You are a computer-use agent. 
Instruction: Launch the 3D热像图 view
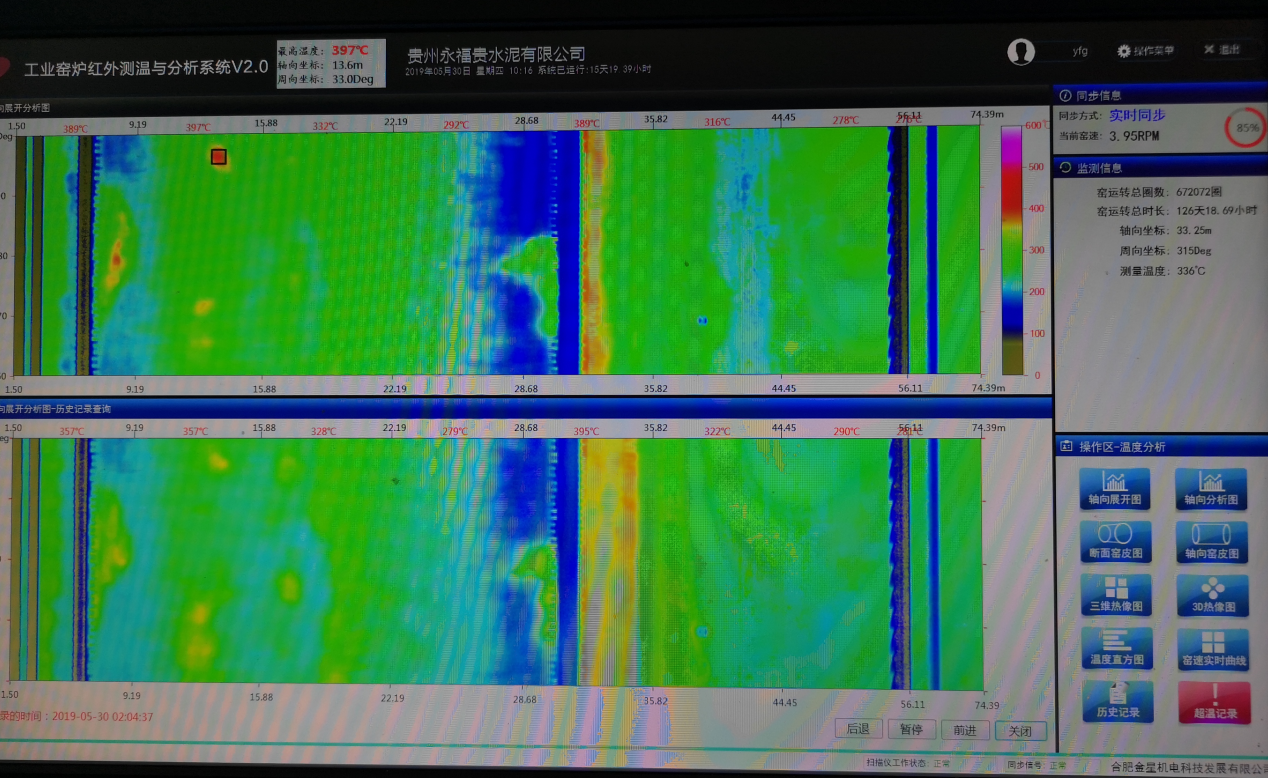tap(1211, 595)
